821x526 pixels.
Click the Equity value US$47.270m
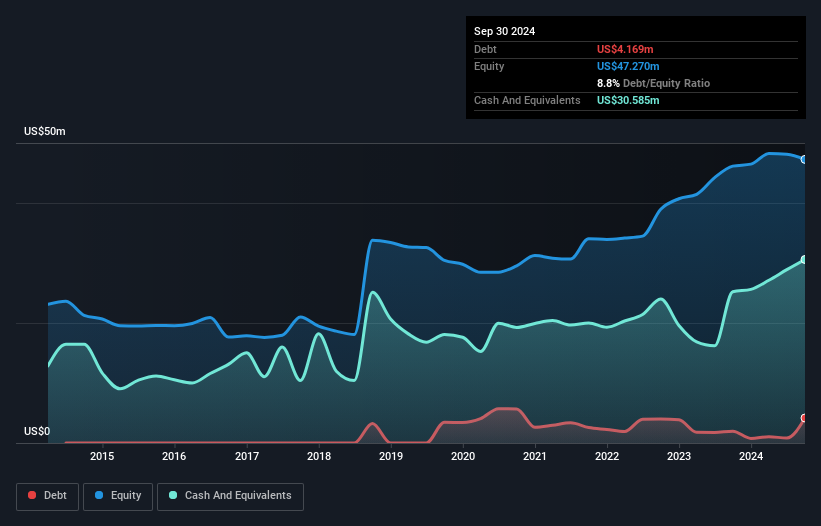tap(628, 66)
